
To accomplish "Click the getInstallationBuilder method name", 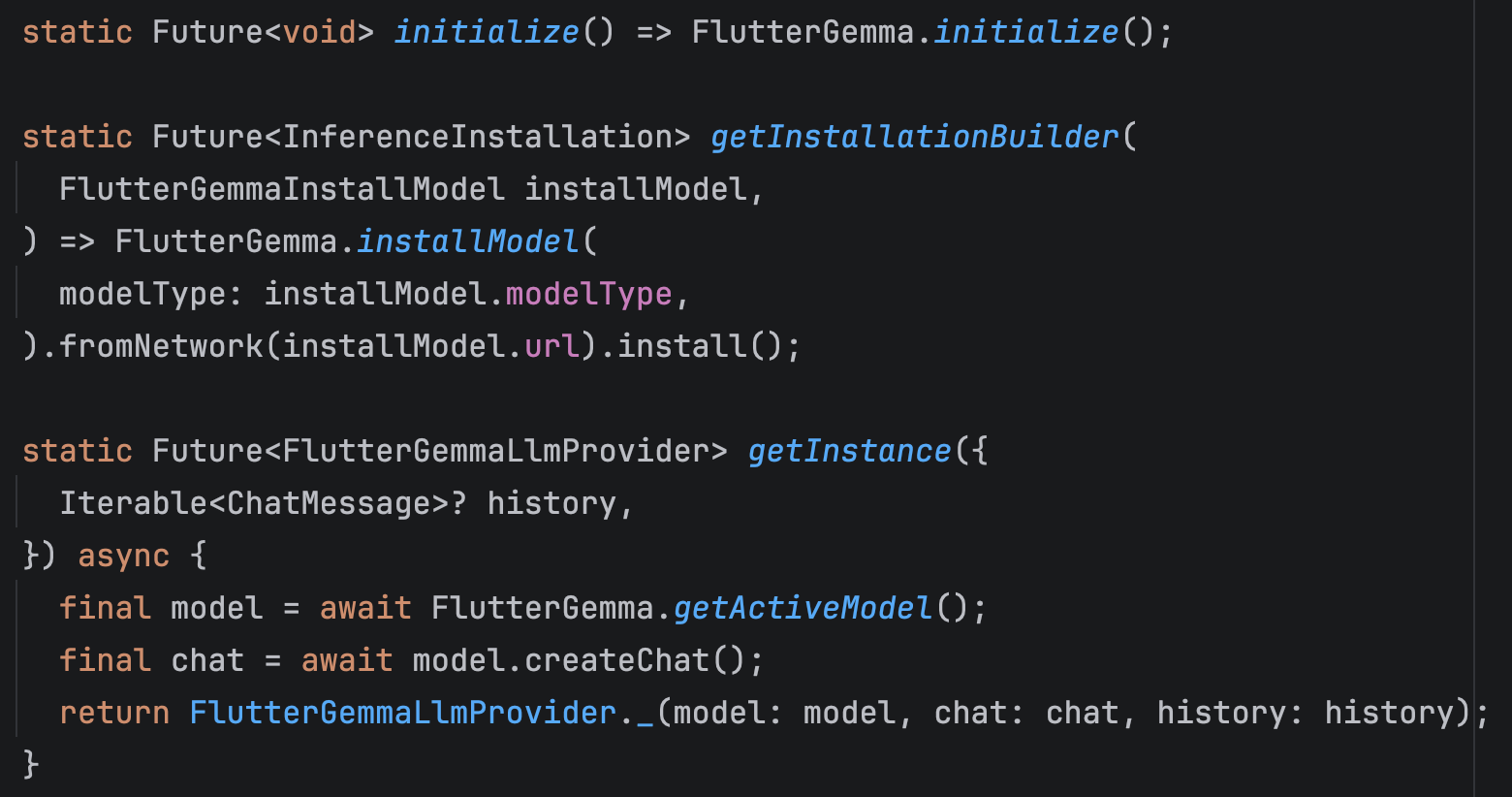I will [x=914, y=137].
